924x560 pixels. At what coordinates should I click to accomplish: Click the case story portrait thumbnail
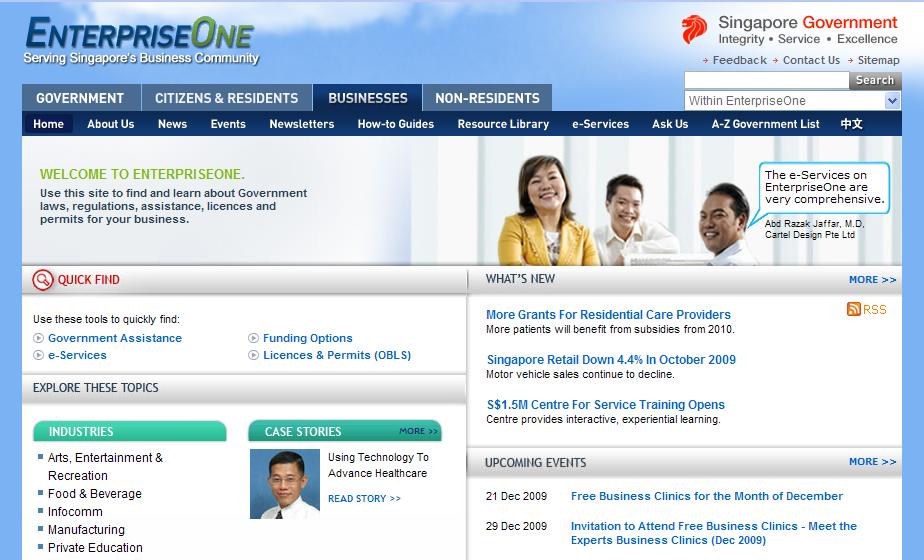click(285, 484)
